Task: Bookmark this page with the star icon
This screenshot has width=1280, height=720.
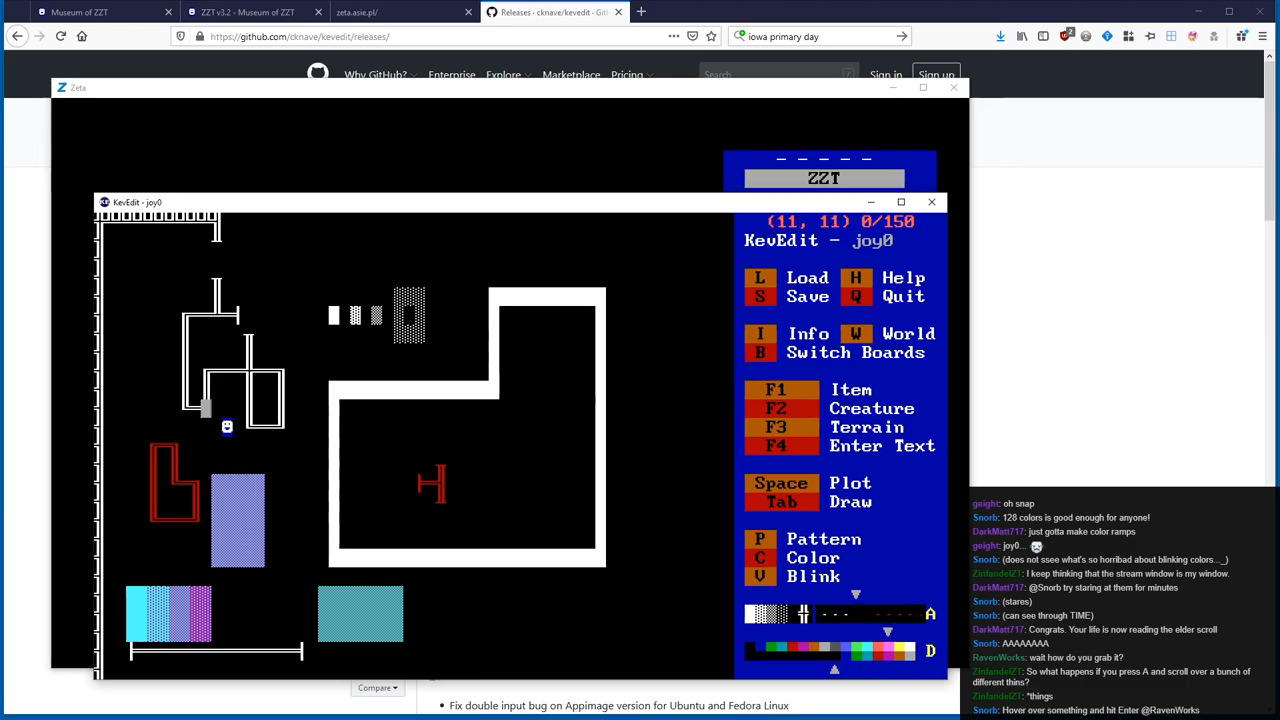Action: pos(711,36)
